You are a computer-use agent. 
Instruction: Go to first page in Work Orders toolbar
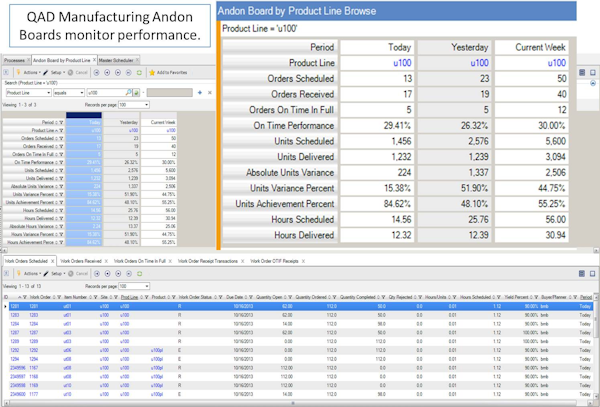tap(97, 274)
